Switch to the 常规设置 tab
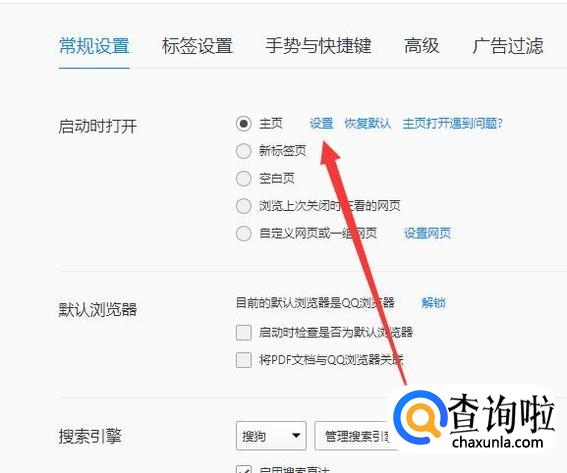 [94, 46]
